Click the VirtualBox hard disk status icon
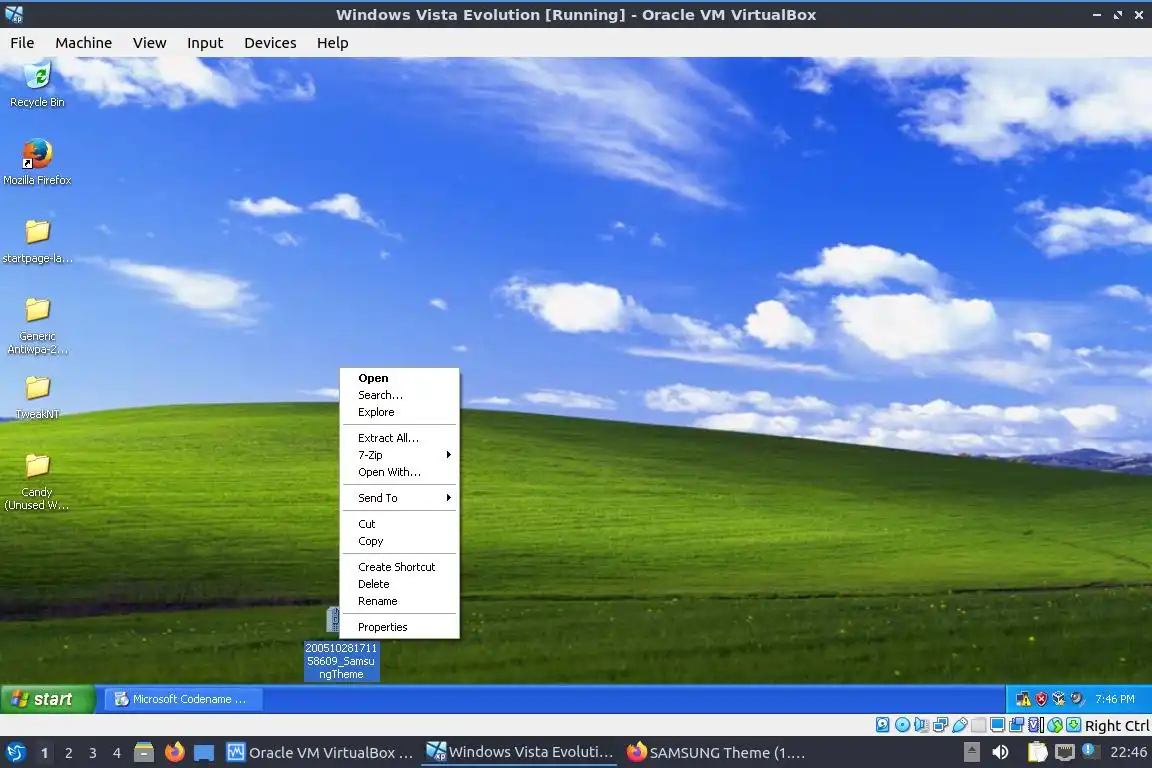Image resolution: width=1152 pixels, height=768 pixels. click(882, 725)
